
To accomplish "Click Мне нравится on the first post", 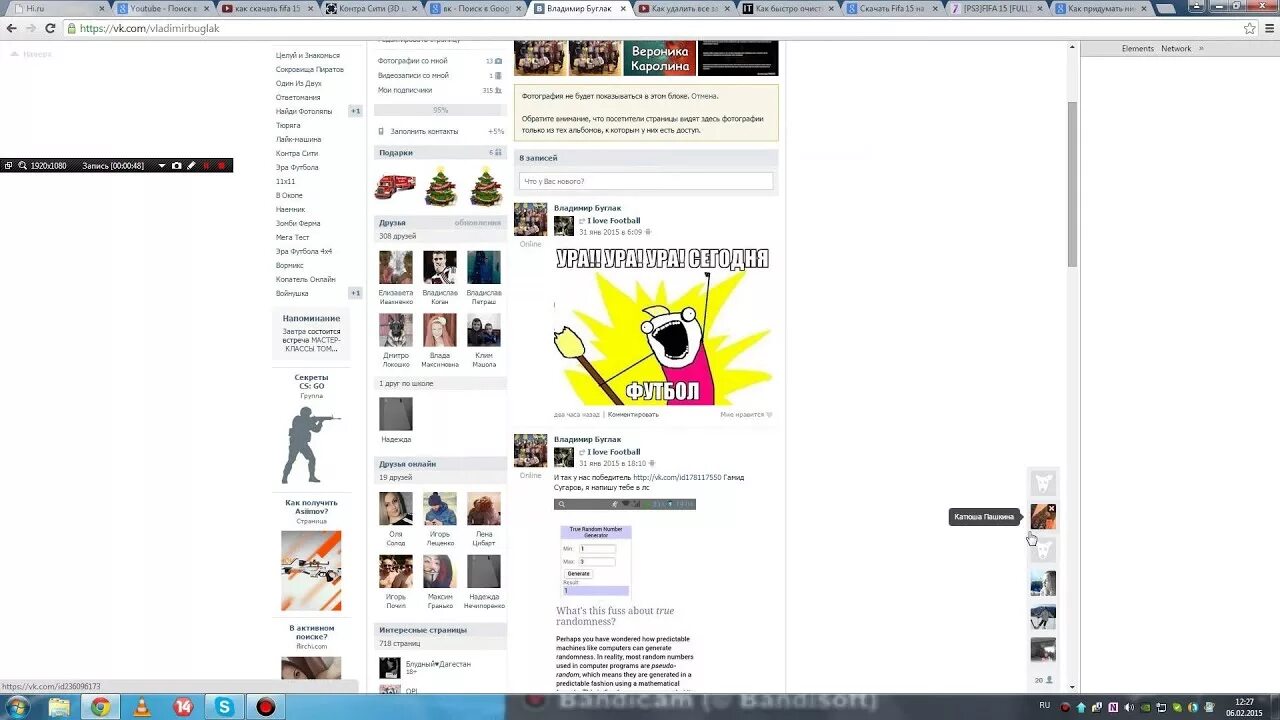I will [x=745, y=414].
